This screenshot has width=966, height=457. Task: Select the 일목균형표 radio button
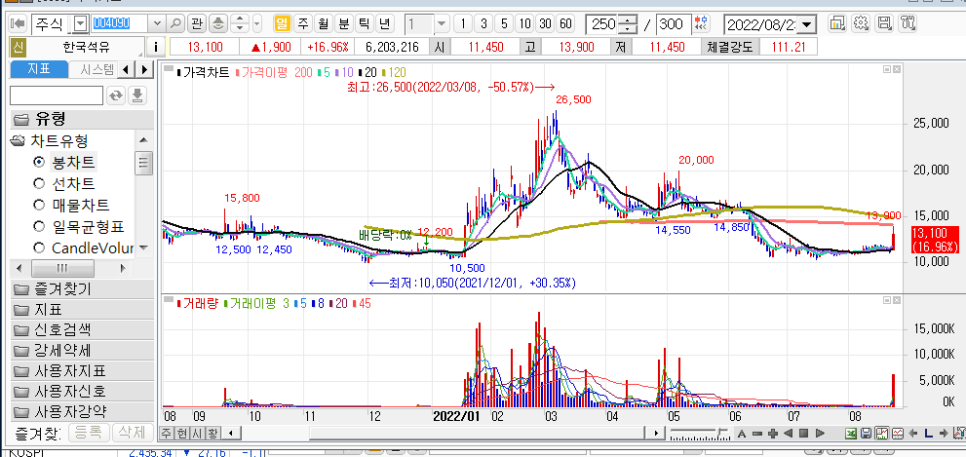pos(39,227)
